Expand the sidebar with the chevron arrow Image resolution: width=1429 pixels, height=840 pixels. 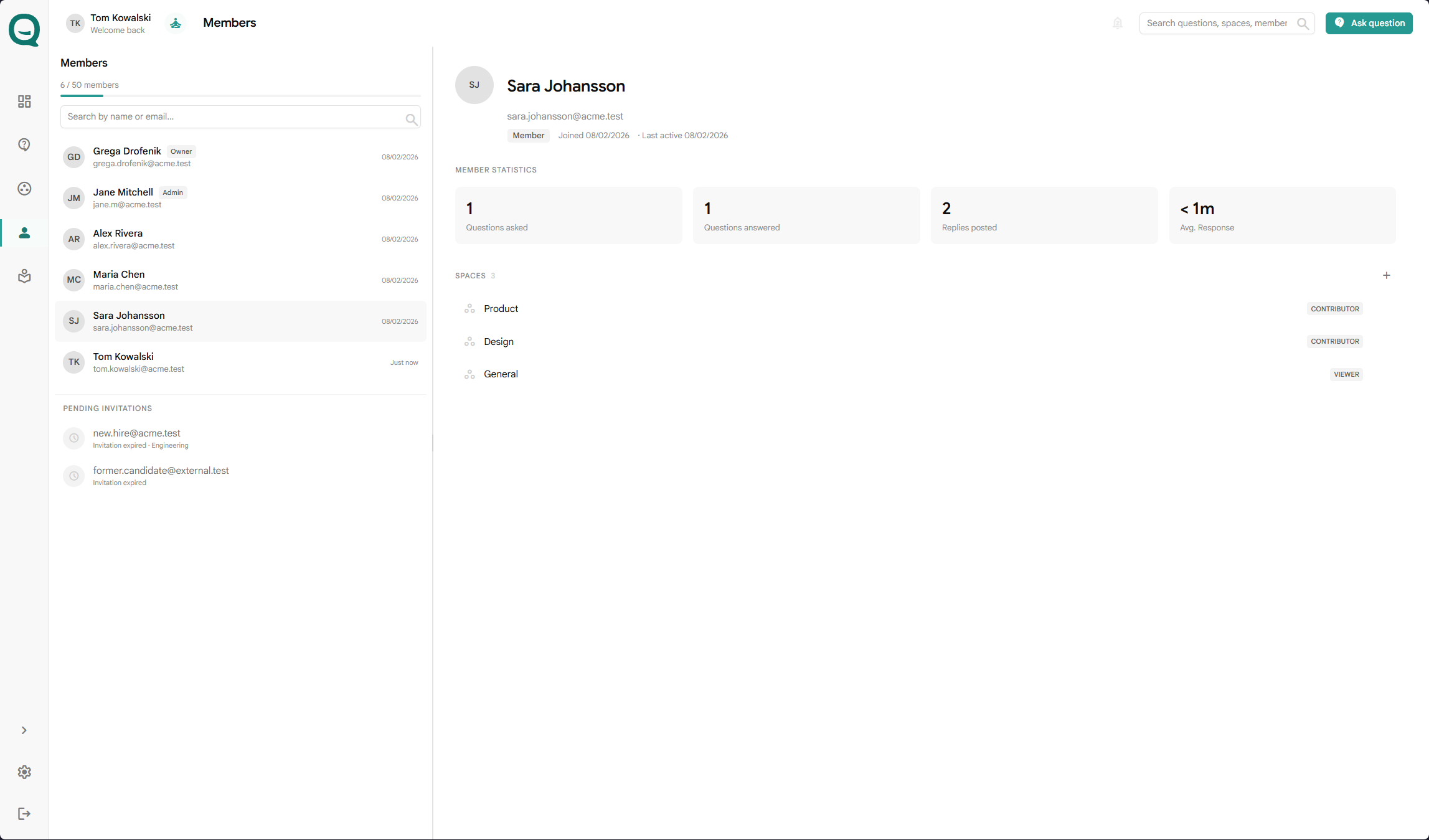[24, 730]
